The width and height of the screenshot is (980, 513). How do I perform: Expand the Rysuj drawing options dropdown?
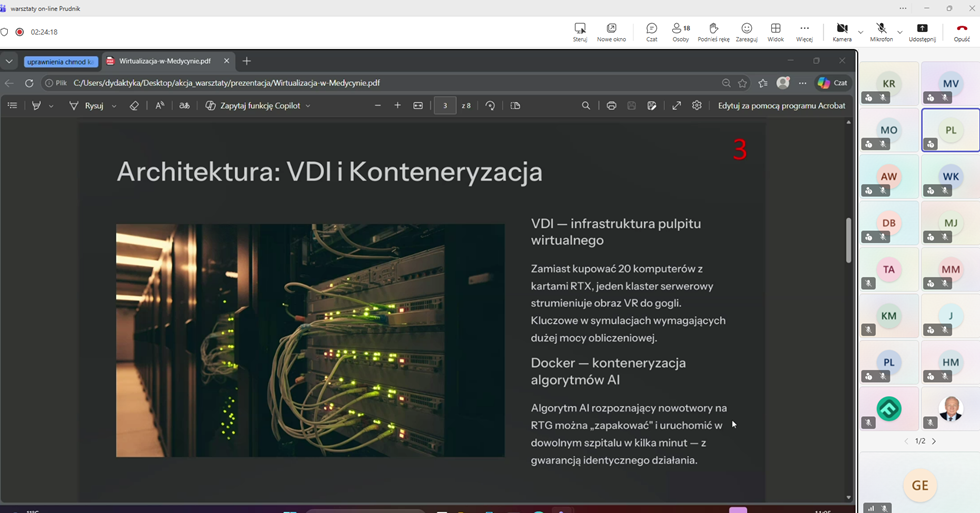pos(114,106)
